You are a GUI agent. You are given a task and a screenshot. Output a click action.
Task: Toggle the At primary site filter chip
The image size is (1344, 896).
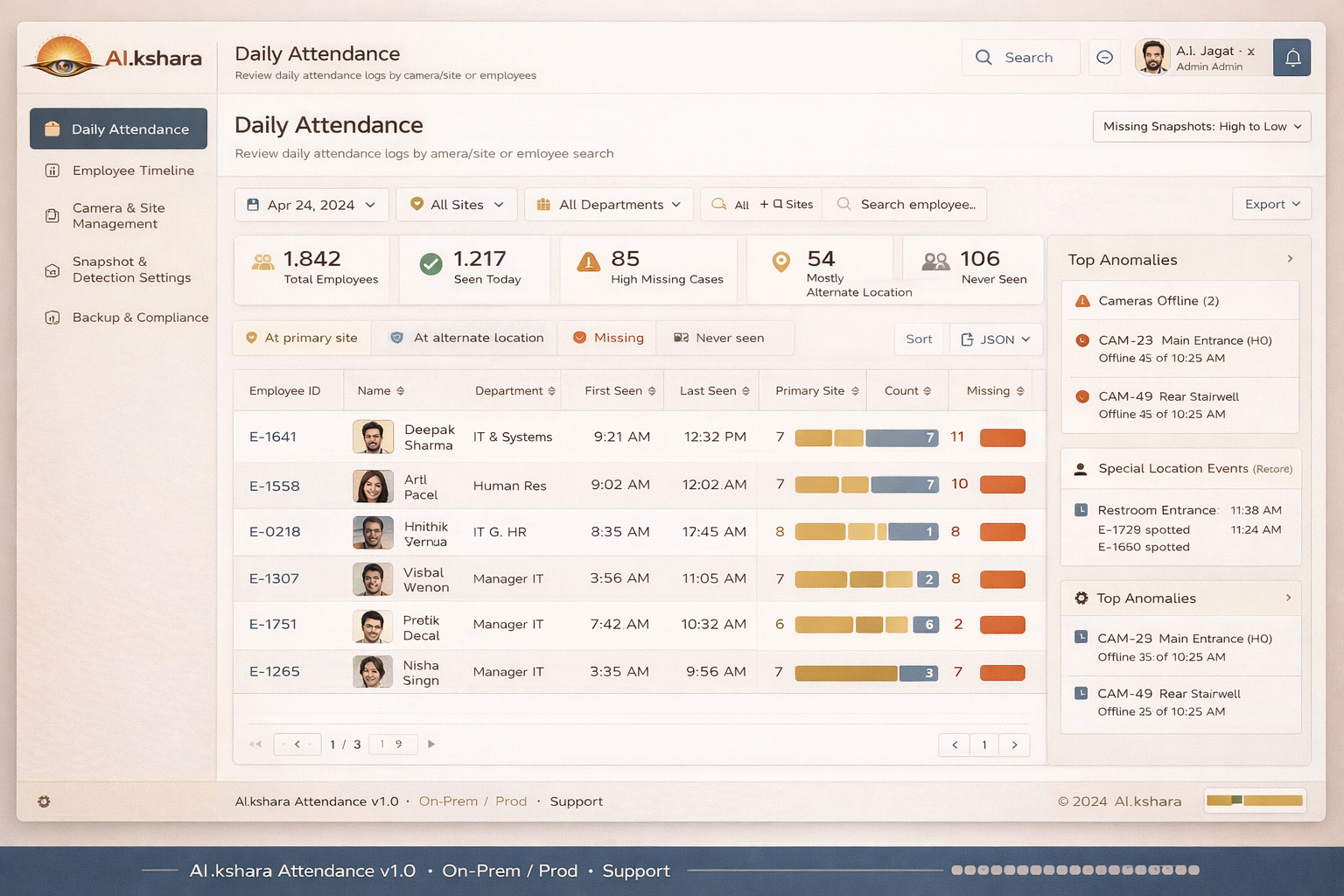(x=302, y=338)
